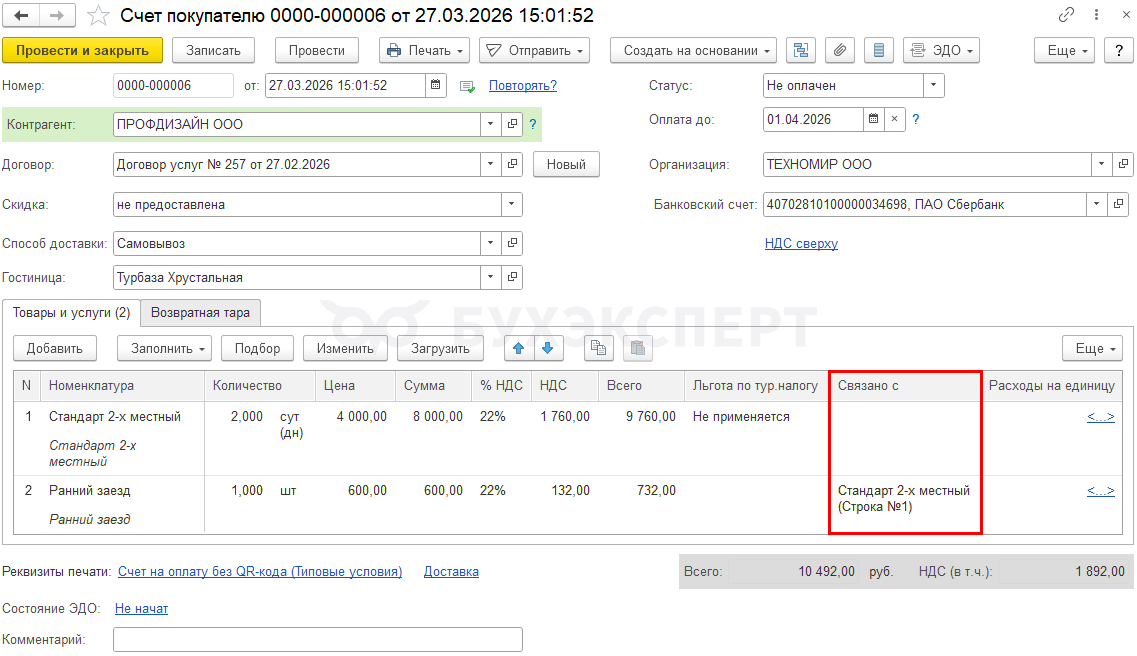This screenshot has height=656, width=1137.
Task: Open the contract Договор услуг № 257 card
Action: [512, 165]
